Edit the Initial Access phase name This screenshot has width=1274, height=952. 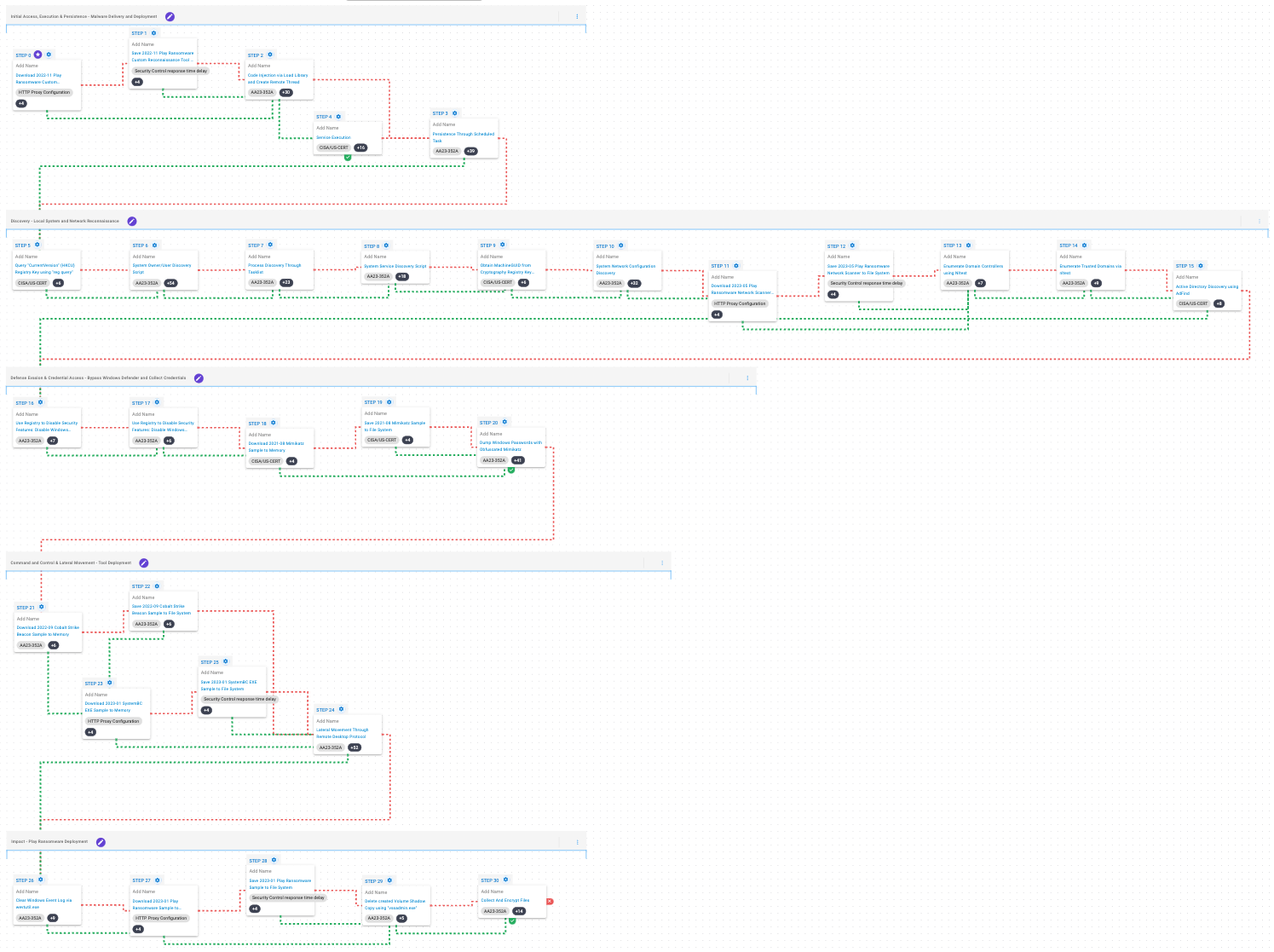pos(170,16)
